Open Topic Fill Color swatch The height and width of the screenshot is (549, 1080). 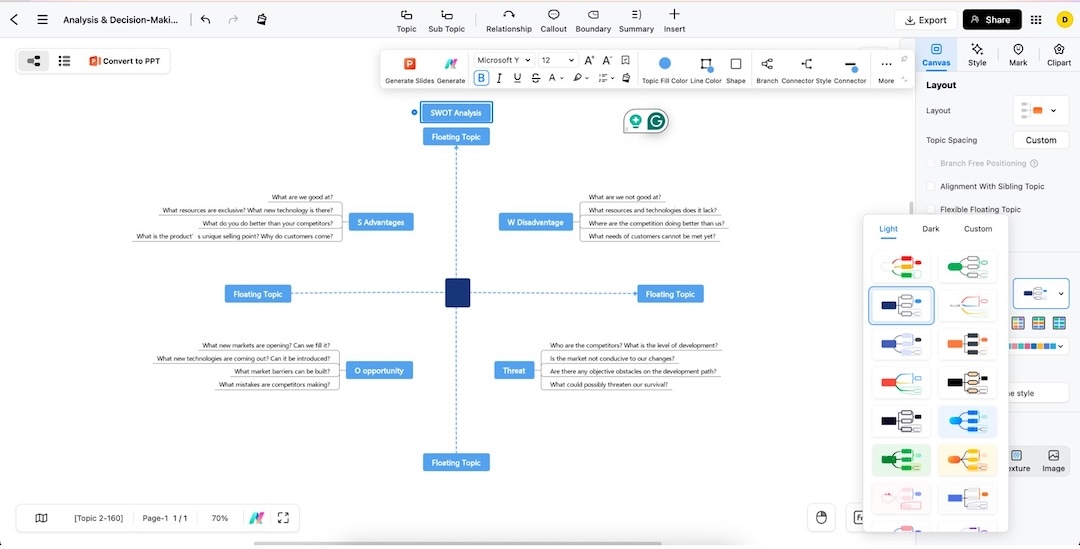[x=665, y=63]
